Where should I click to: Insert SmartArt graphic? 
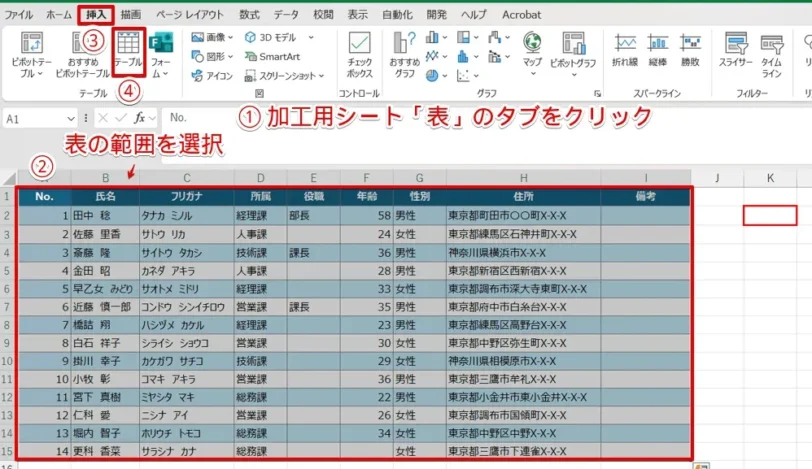click(x=272, y=56)
